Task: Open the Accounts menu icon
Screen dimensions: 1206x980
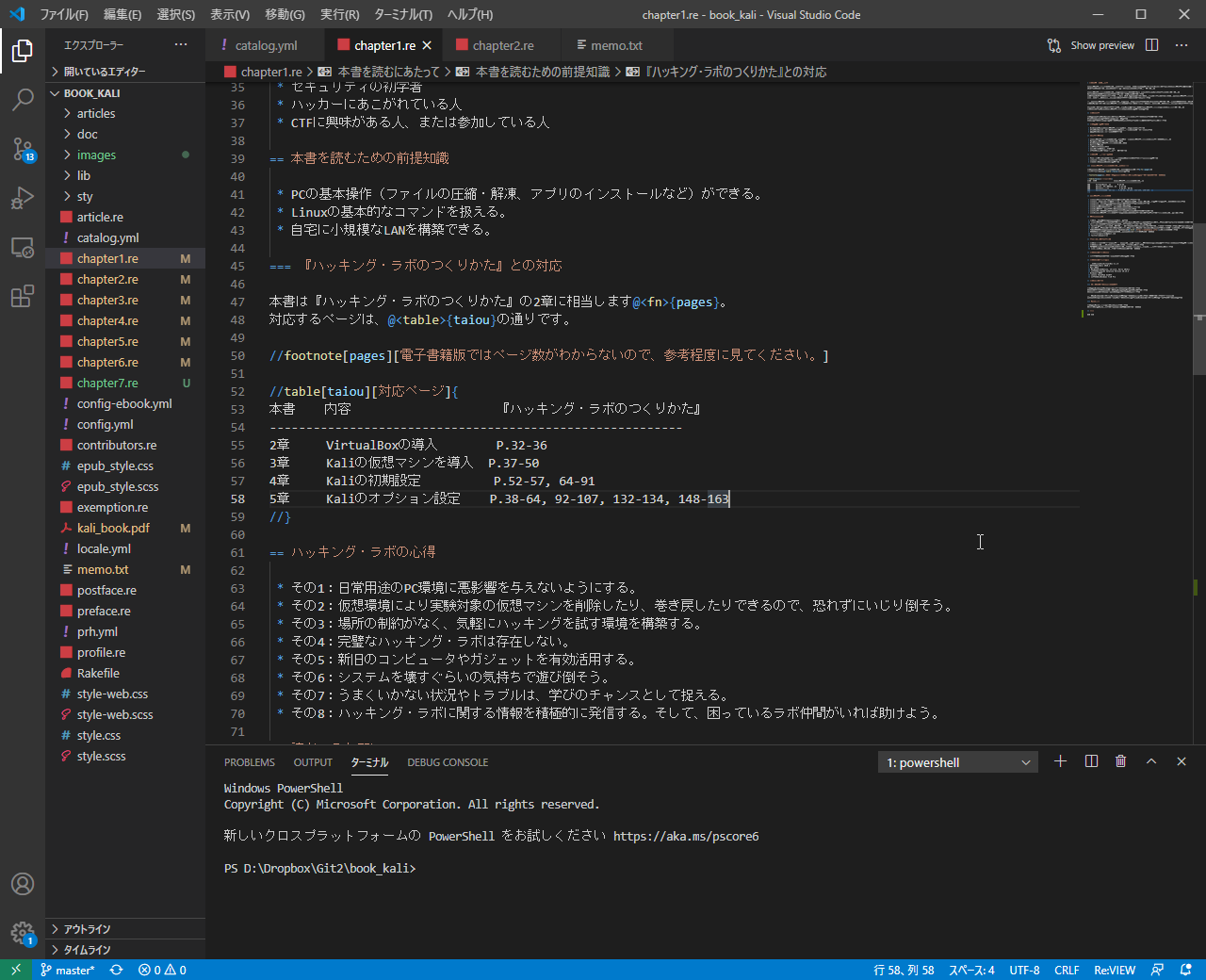Action: click(x=23, y=884)
